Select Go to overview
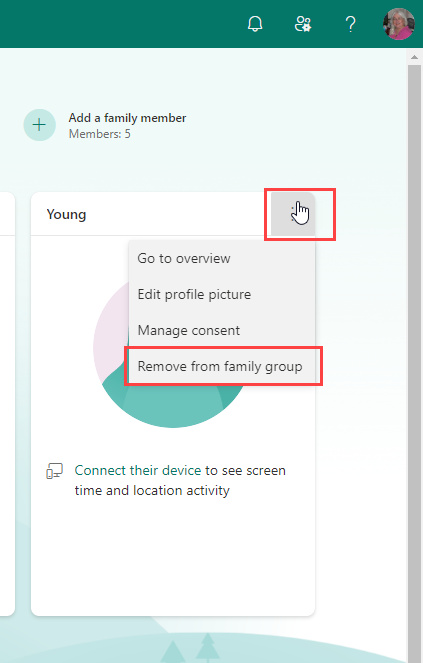Viewport: 423px width, 663px height. pos(184,258)
